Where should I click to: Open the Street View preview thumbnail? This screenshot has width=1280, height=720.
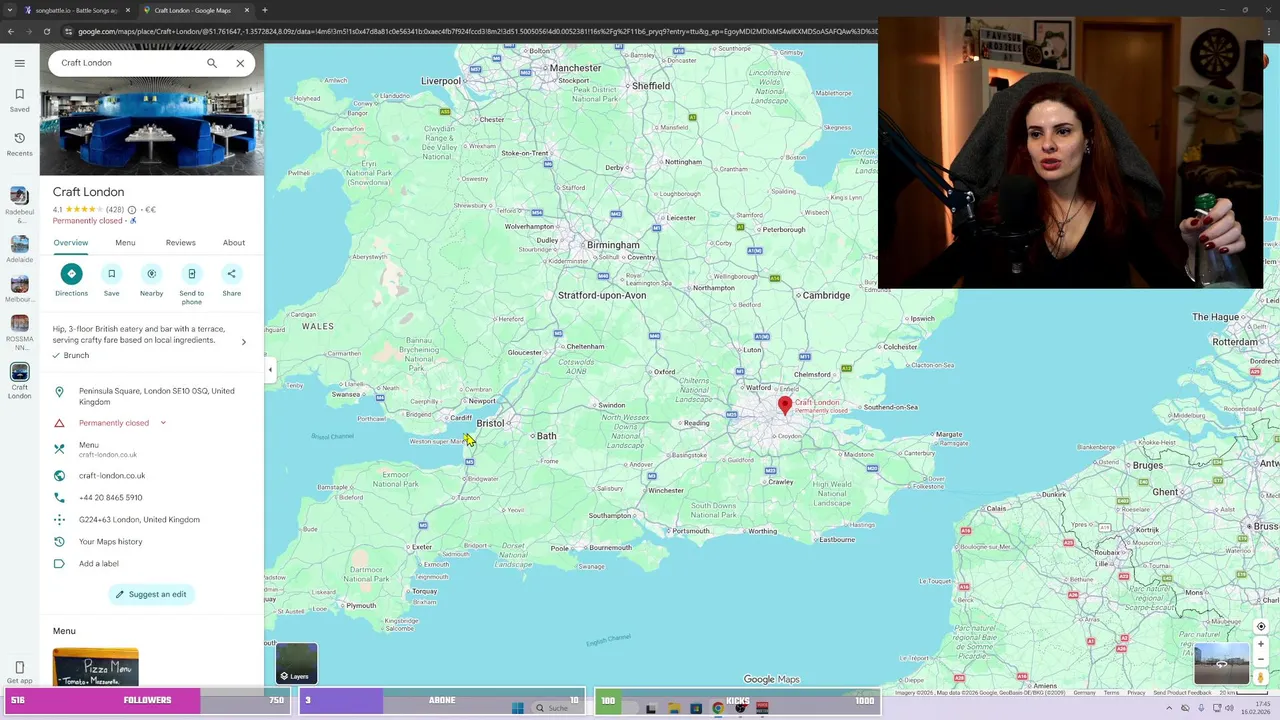(1221, 665)
